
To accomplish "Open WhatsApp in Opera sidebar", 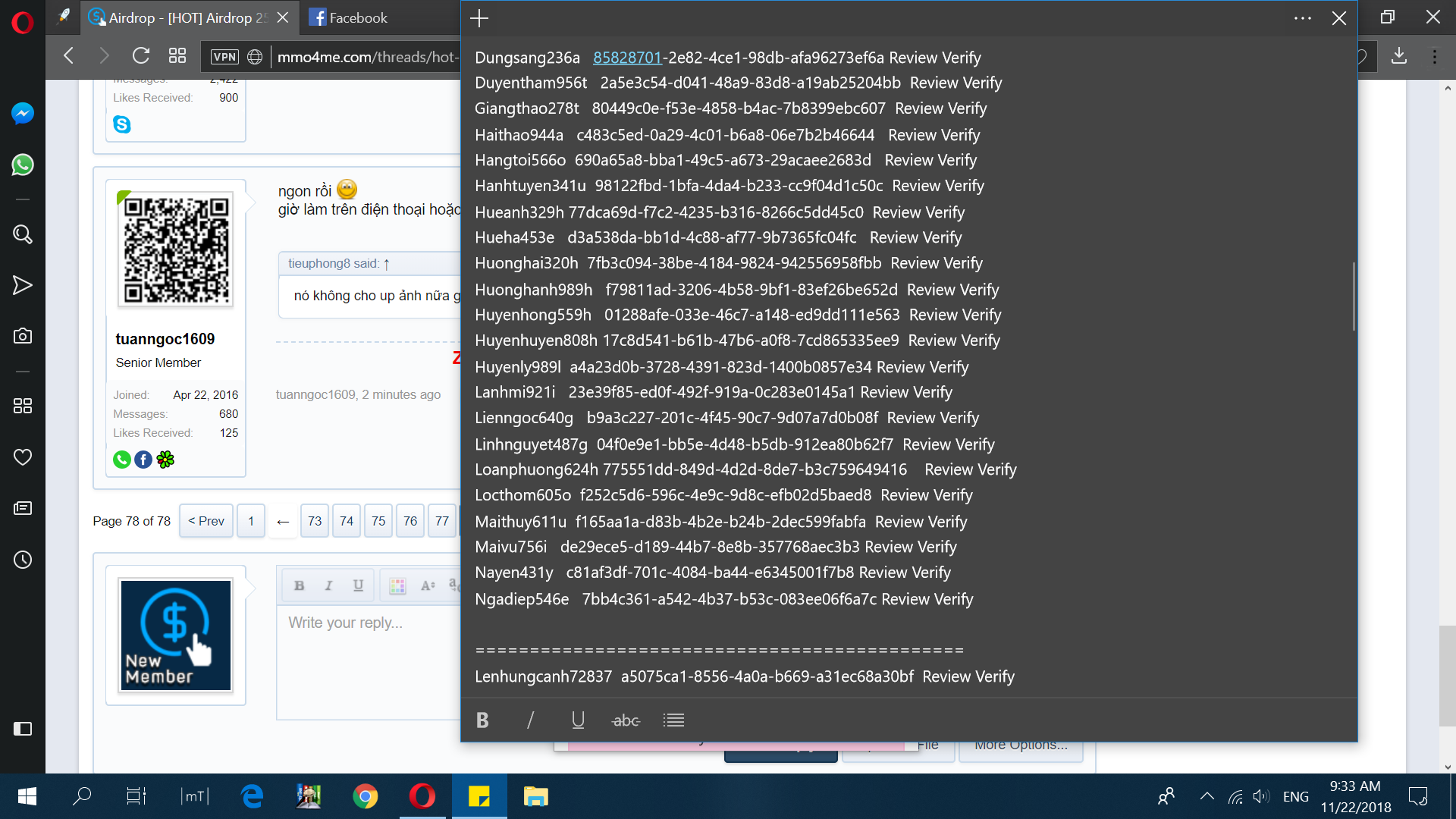I will 23,165.
